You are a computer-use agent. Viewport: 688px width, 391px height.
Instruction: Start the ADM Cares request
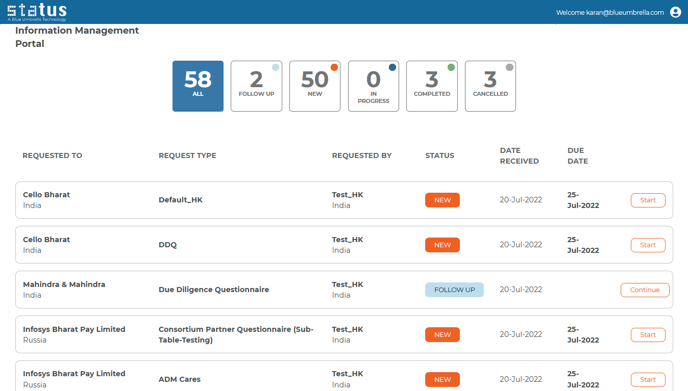coord(648,380)
